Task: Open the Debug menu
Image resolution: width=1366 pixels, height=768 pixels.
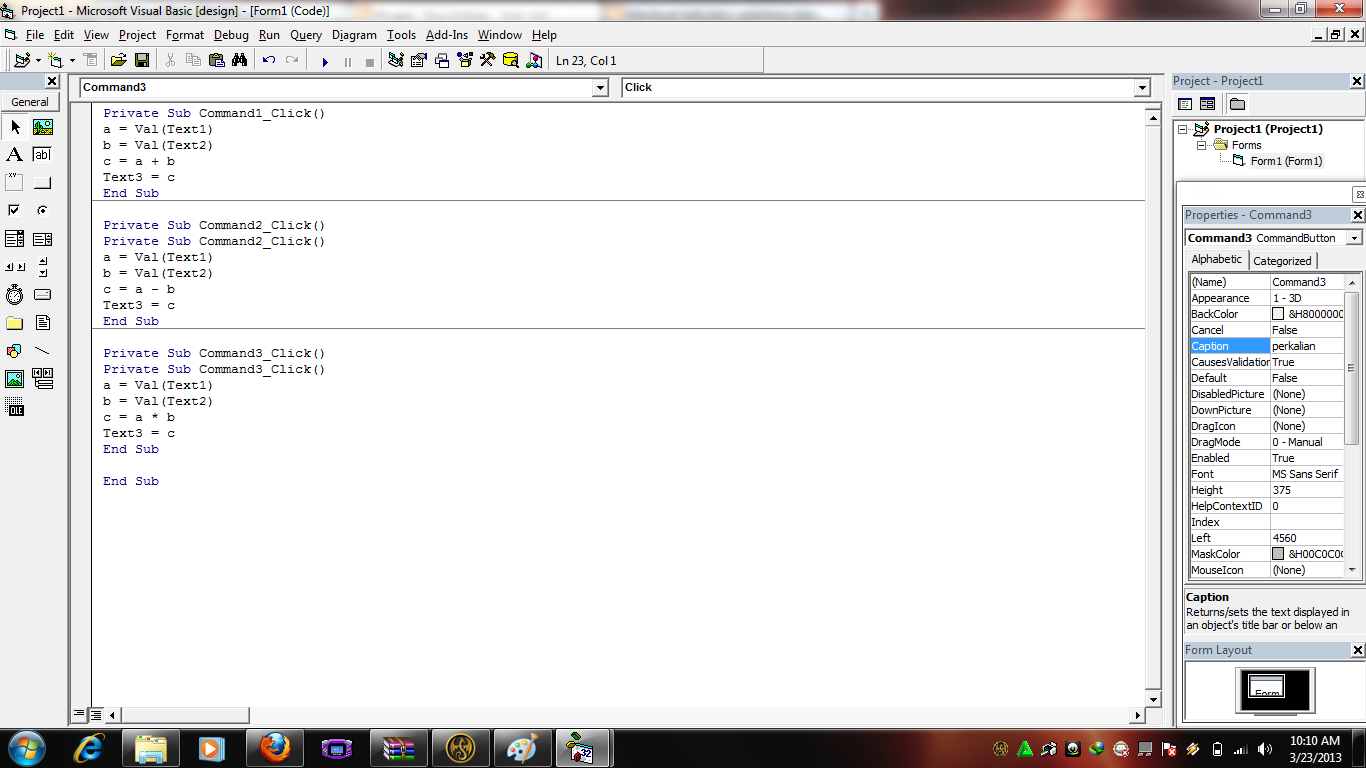Action: click(231, 35)
